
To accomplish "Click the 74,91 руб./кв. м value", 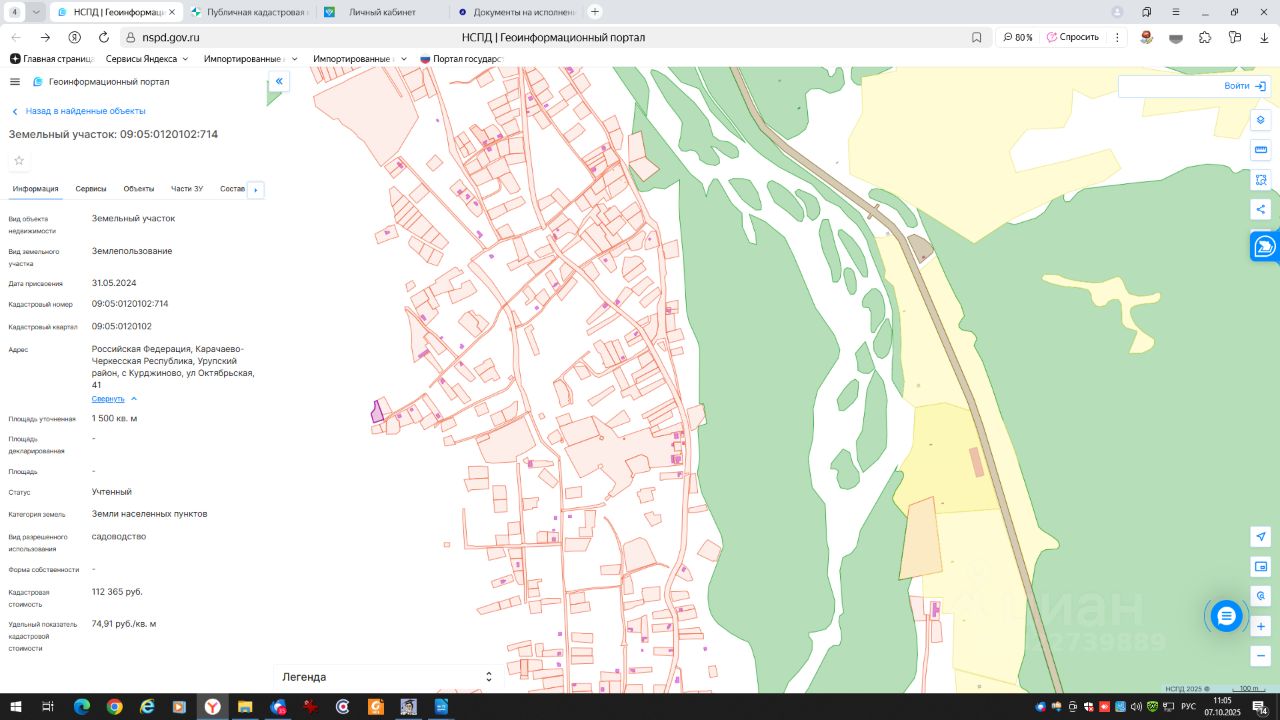I will tap(124, 624).
